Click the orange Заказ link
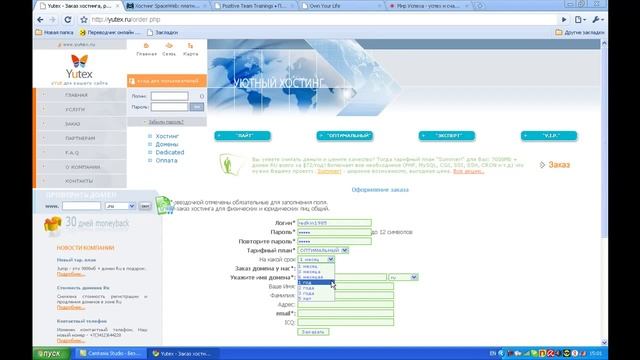 pyautogui.click(x=559, y=165)
